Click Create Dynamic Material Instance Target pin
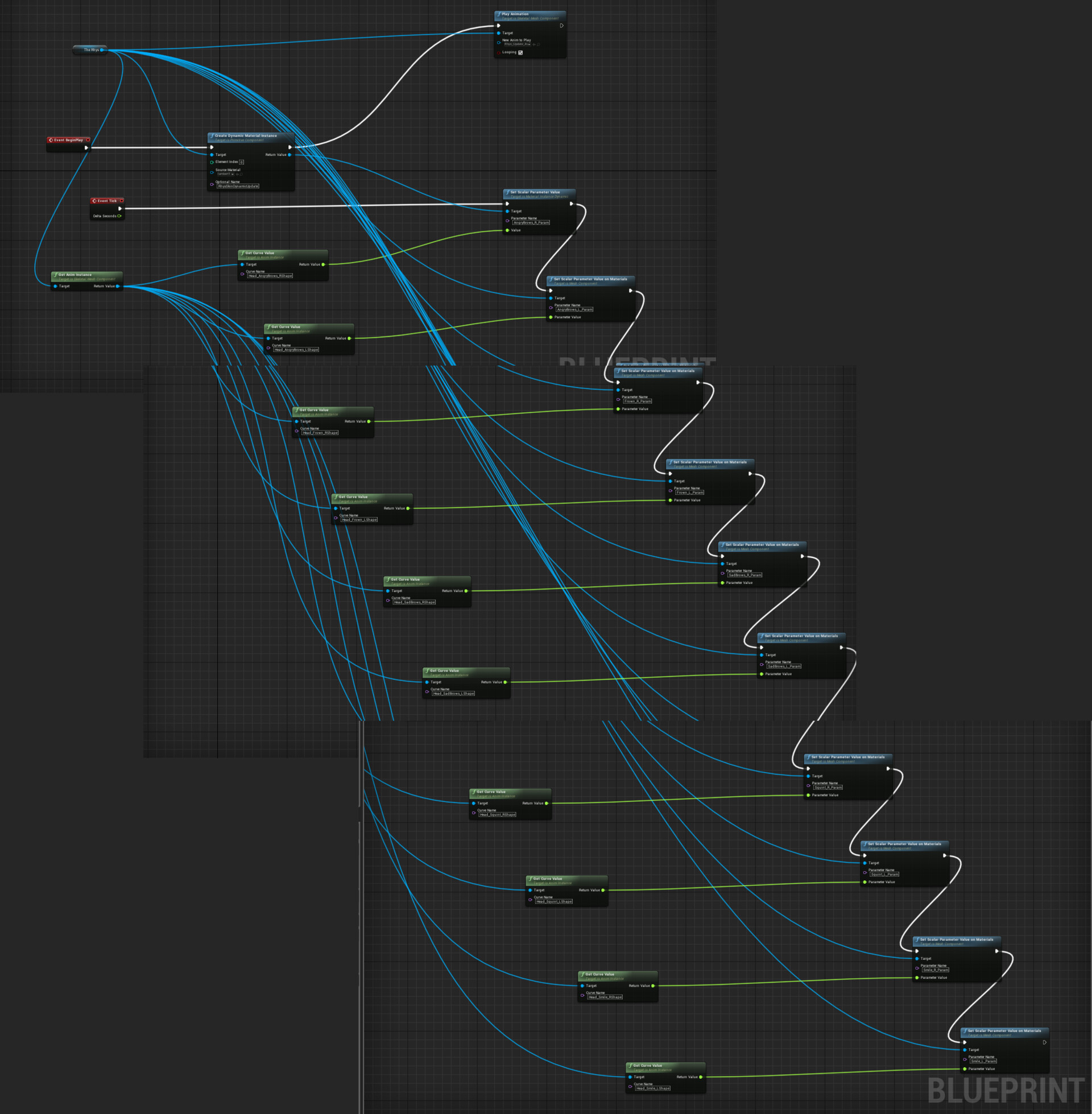The height and width of the screenshot is (1114, 1092). [212, 155]
